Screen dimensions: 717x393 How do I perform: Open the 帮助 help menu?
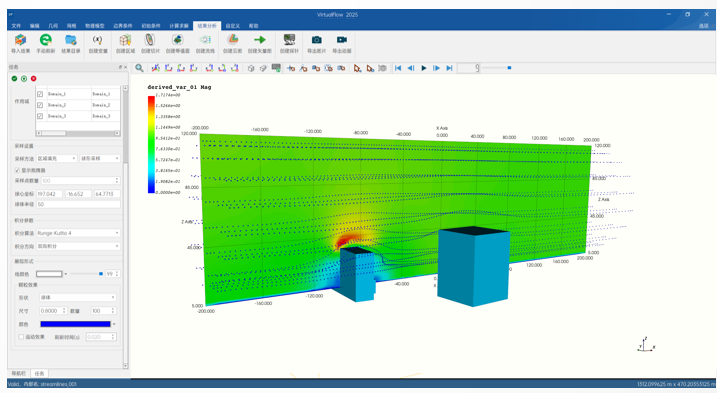click(x=253, y=26)
